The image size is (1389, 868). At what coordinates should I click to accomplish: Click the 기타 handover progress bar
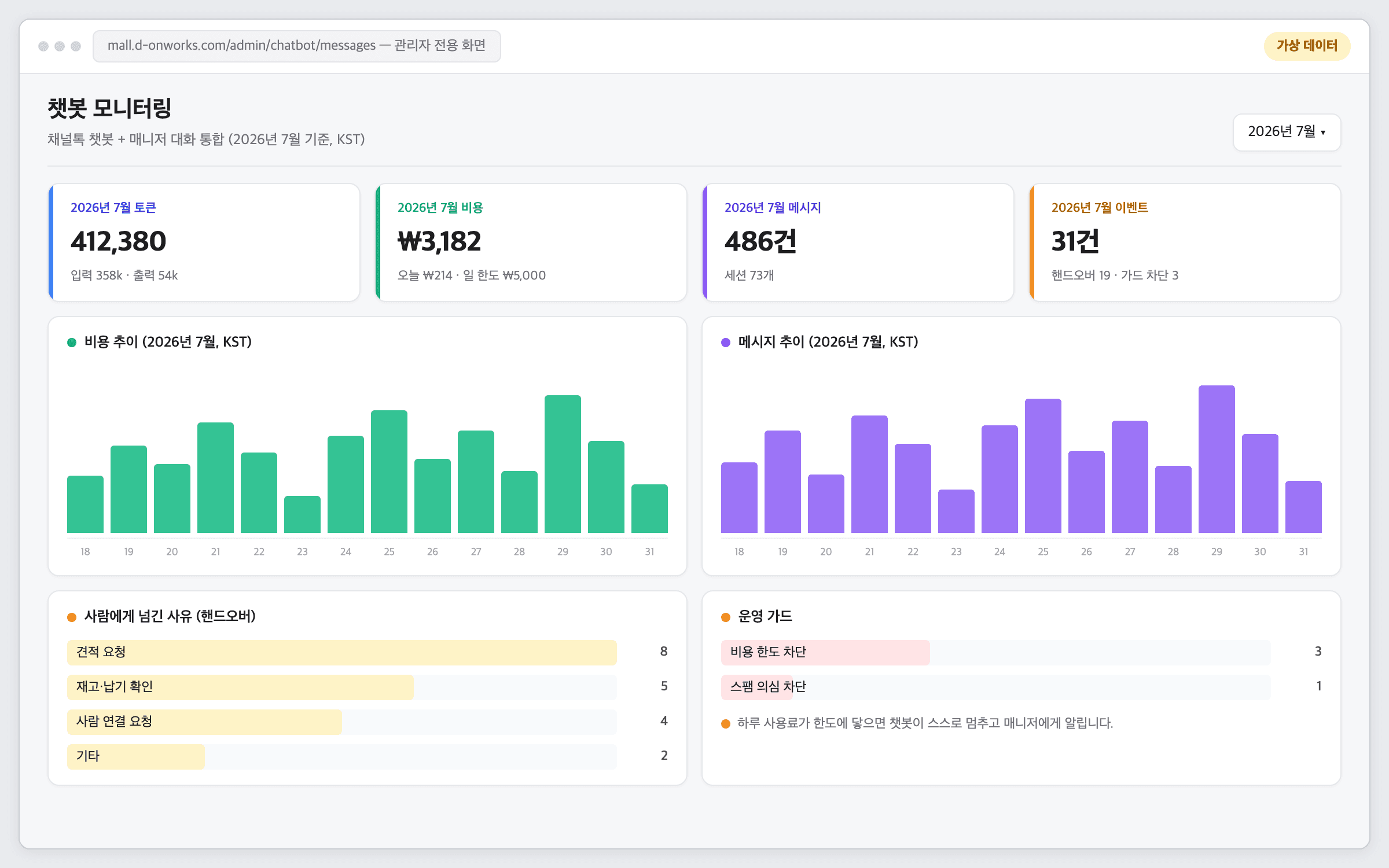tap(342, 756)
